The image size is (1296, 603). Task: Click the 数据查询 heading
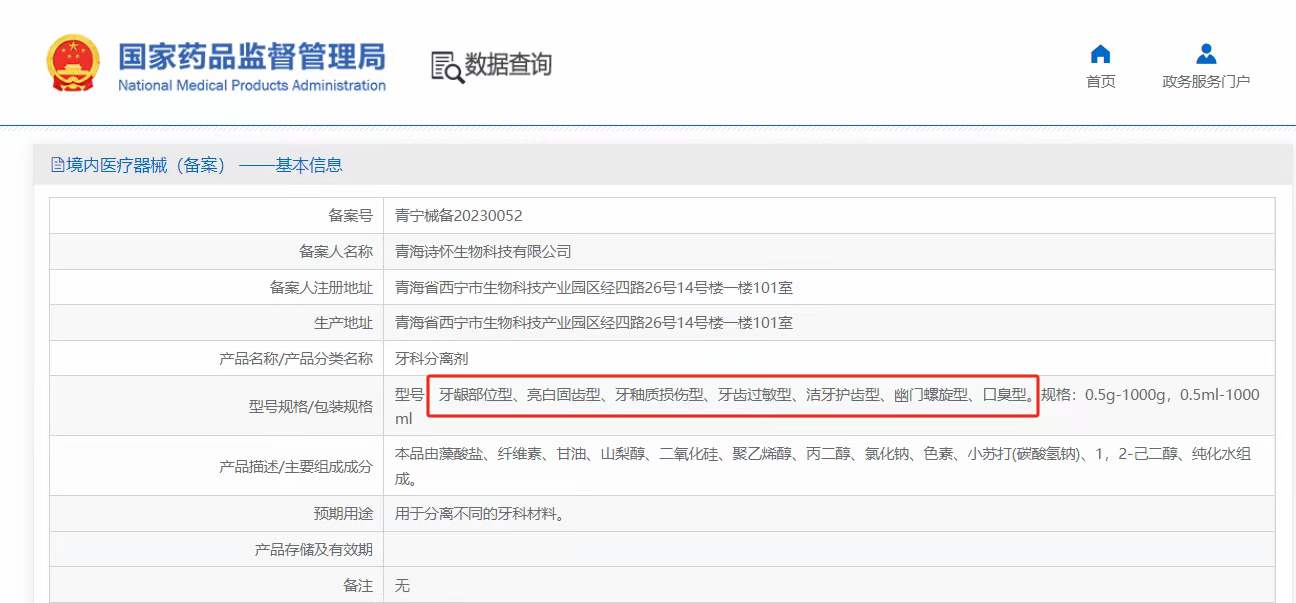click(x=508, y=65)
